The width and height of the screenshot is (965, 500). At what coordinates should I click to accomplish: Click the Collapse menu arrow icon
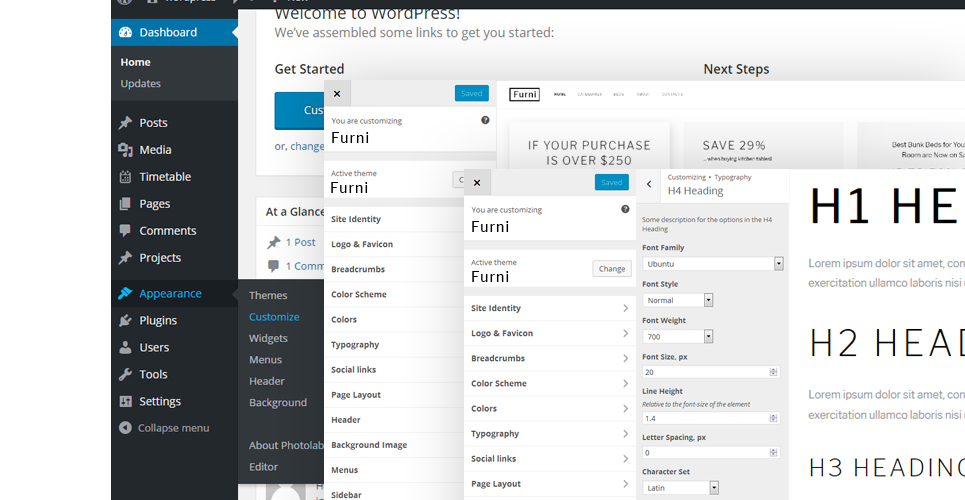click(x=125, y=428)
